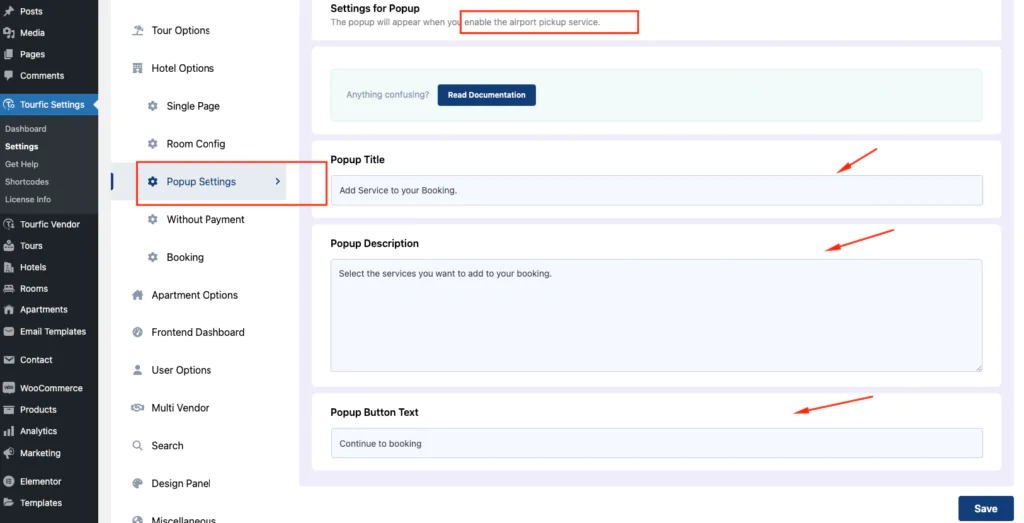Click the Hotels building icon in sidebar

(x=8, y=267)
